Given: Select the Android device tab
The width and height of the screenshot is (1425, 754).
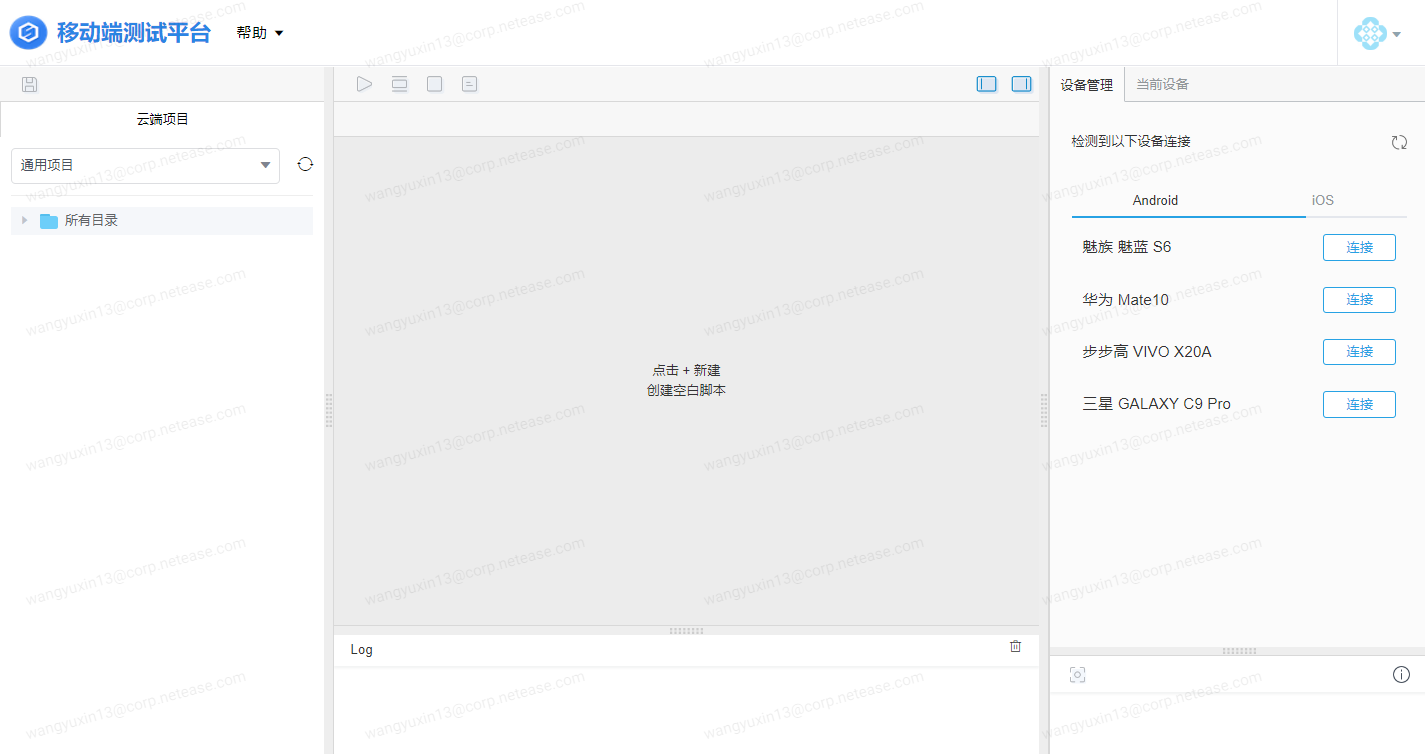Looking at the screenshot, I should [1155, 200].
